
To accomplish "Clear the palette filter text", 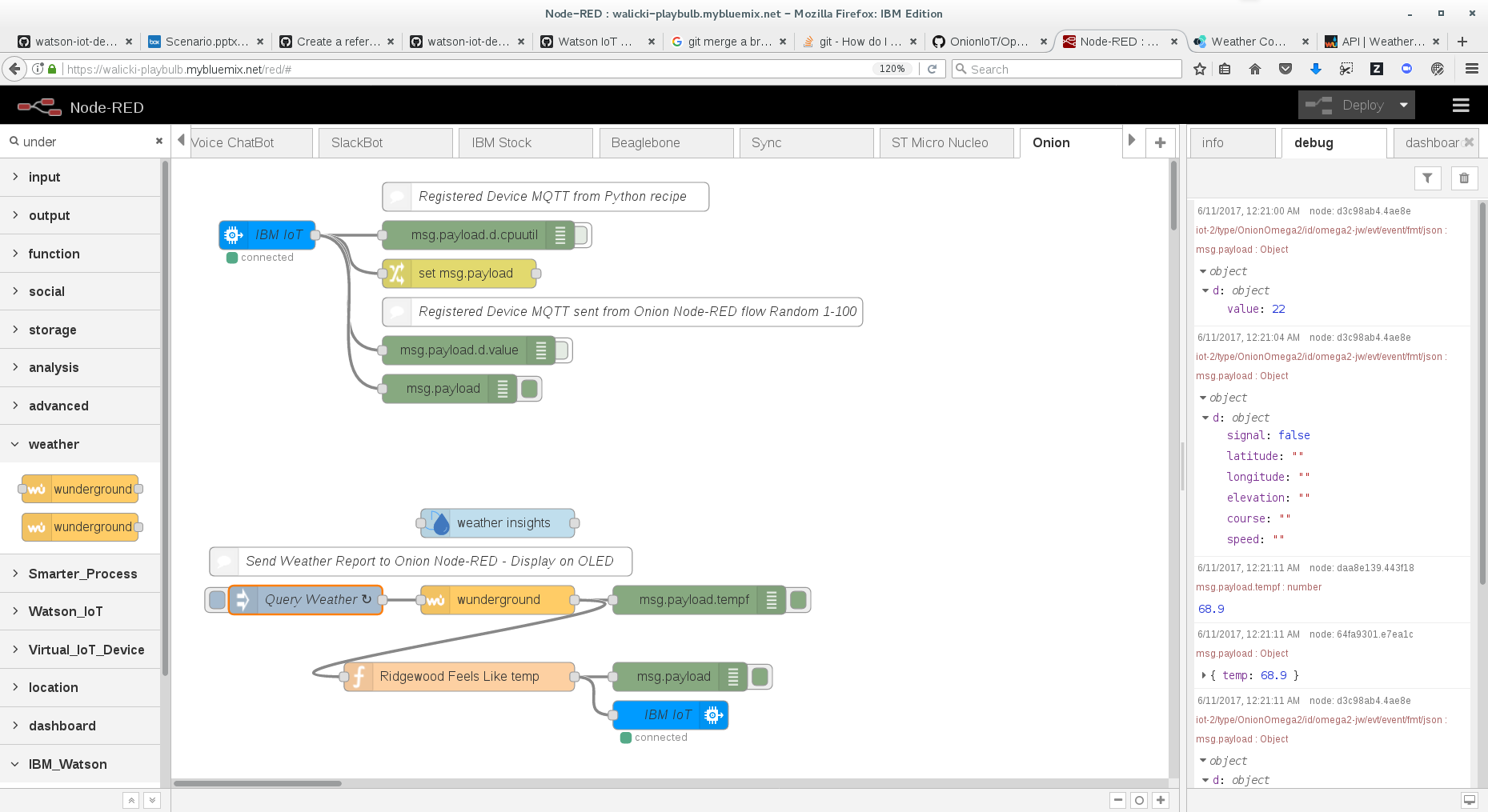I will 158,141.
